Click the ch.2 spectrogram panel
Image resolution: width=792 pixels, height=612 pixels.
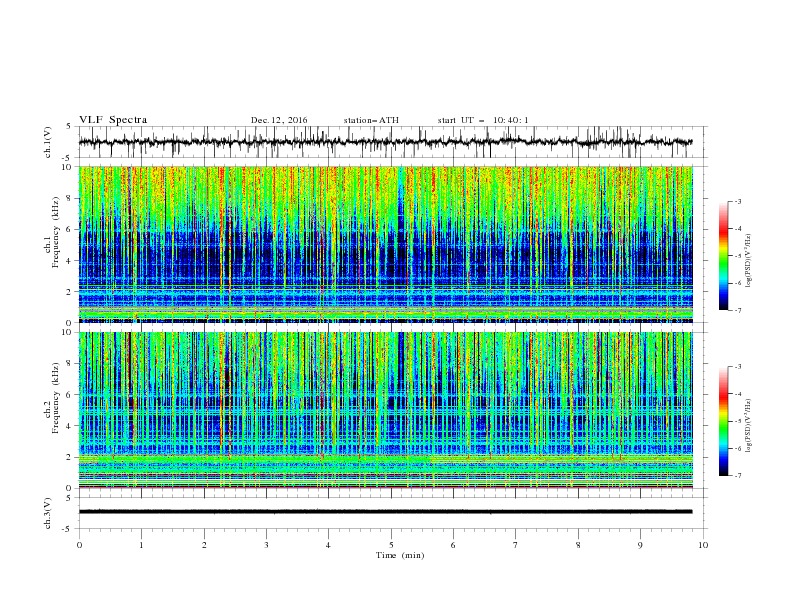(386, 410)
